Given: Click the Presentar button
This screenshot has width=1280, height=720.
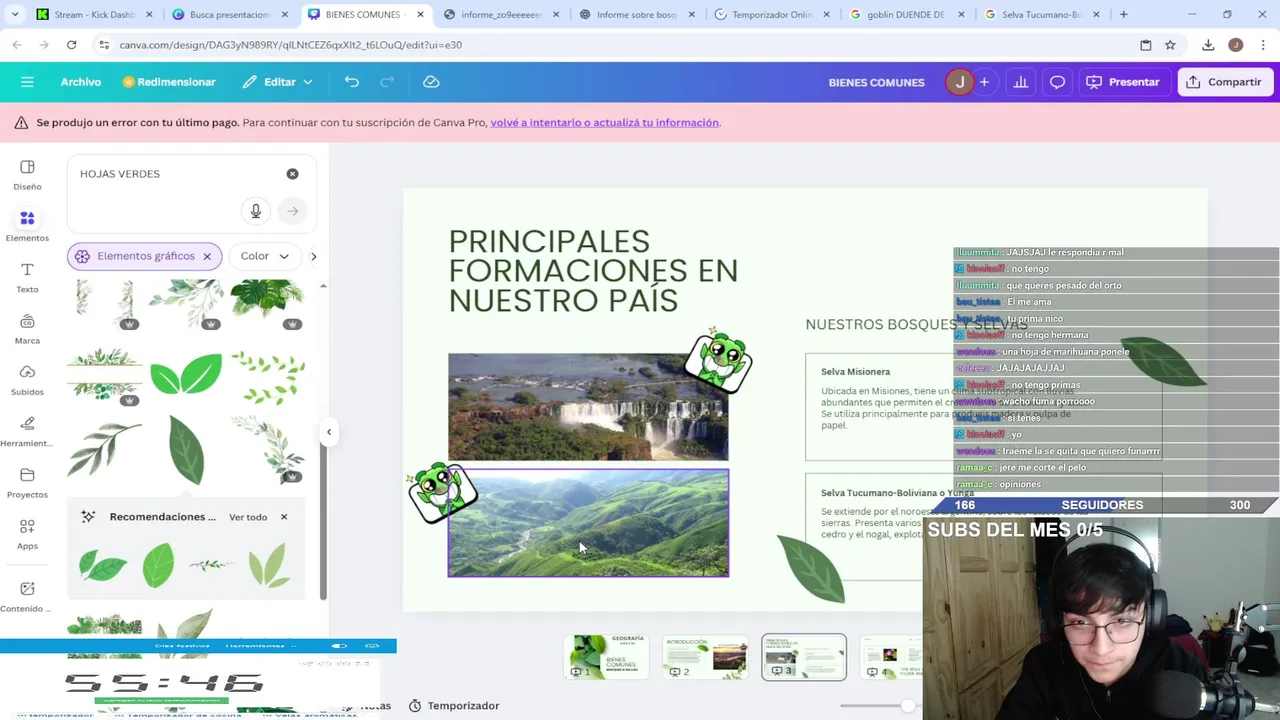Looking at the screenshot, I should 1123,82.
